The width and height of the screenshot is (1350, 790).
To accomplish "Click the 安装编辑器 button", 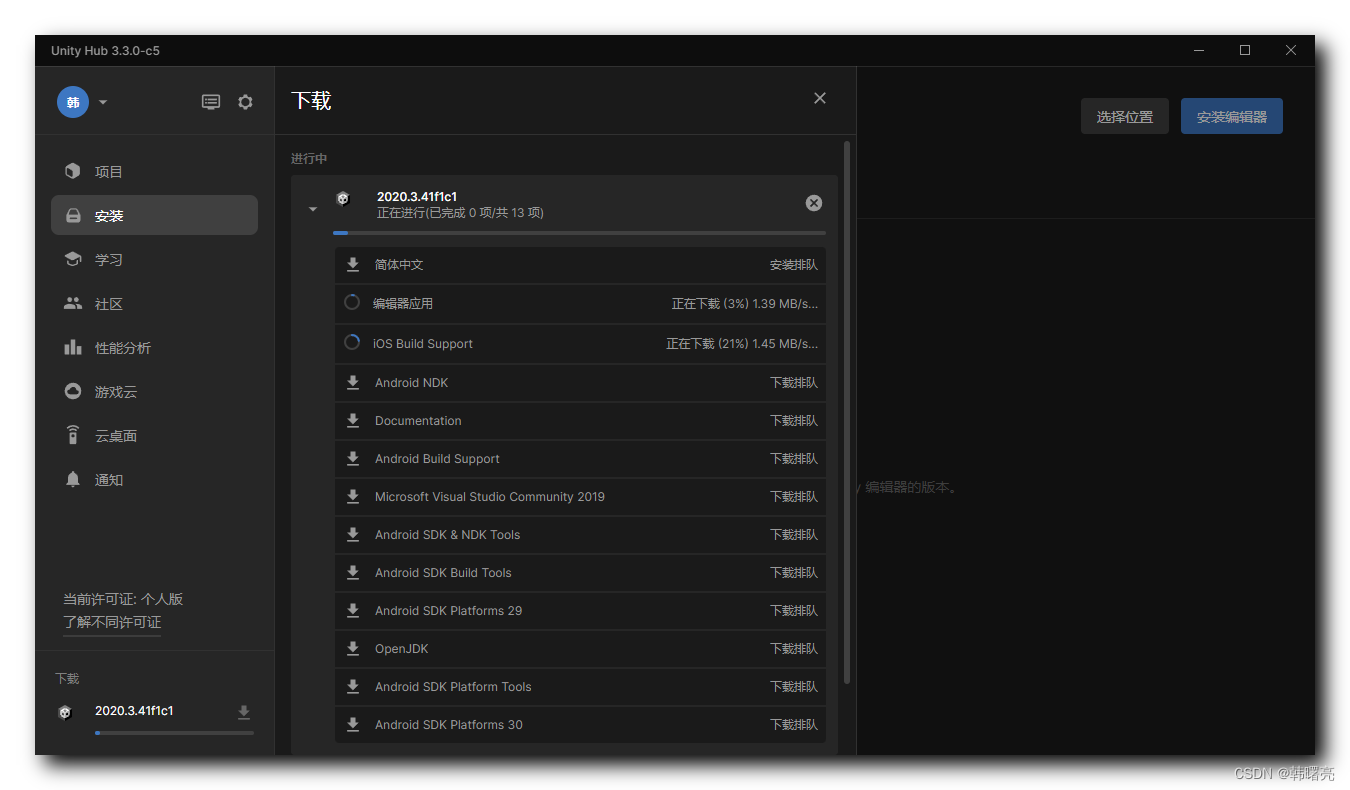I will pyautogui.click(x=1232, y=116).
